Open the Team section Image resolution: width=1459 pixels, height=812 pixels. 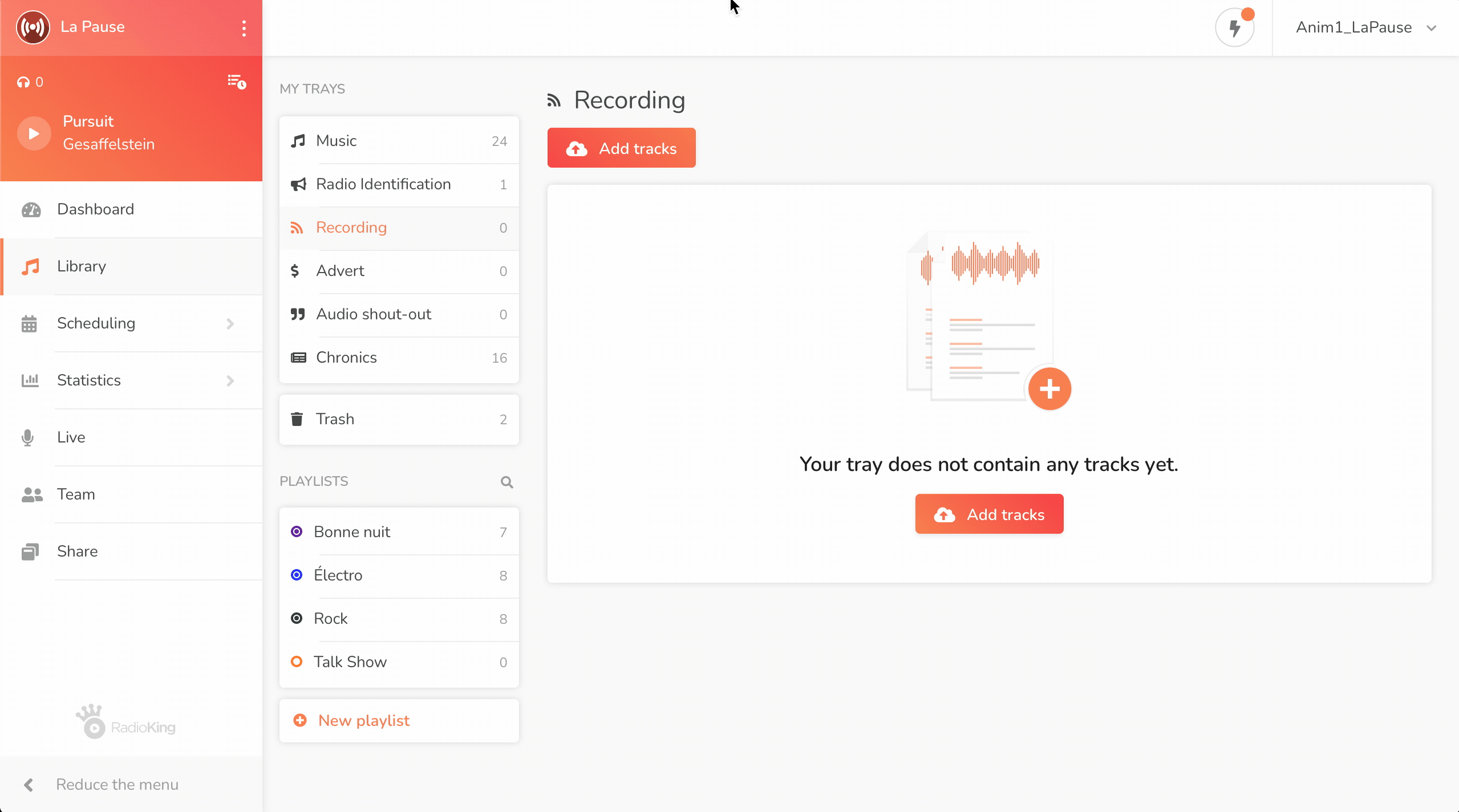(131, 494)
